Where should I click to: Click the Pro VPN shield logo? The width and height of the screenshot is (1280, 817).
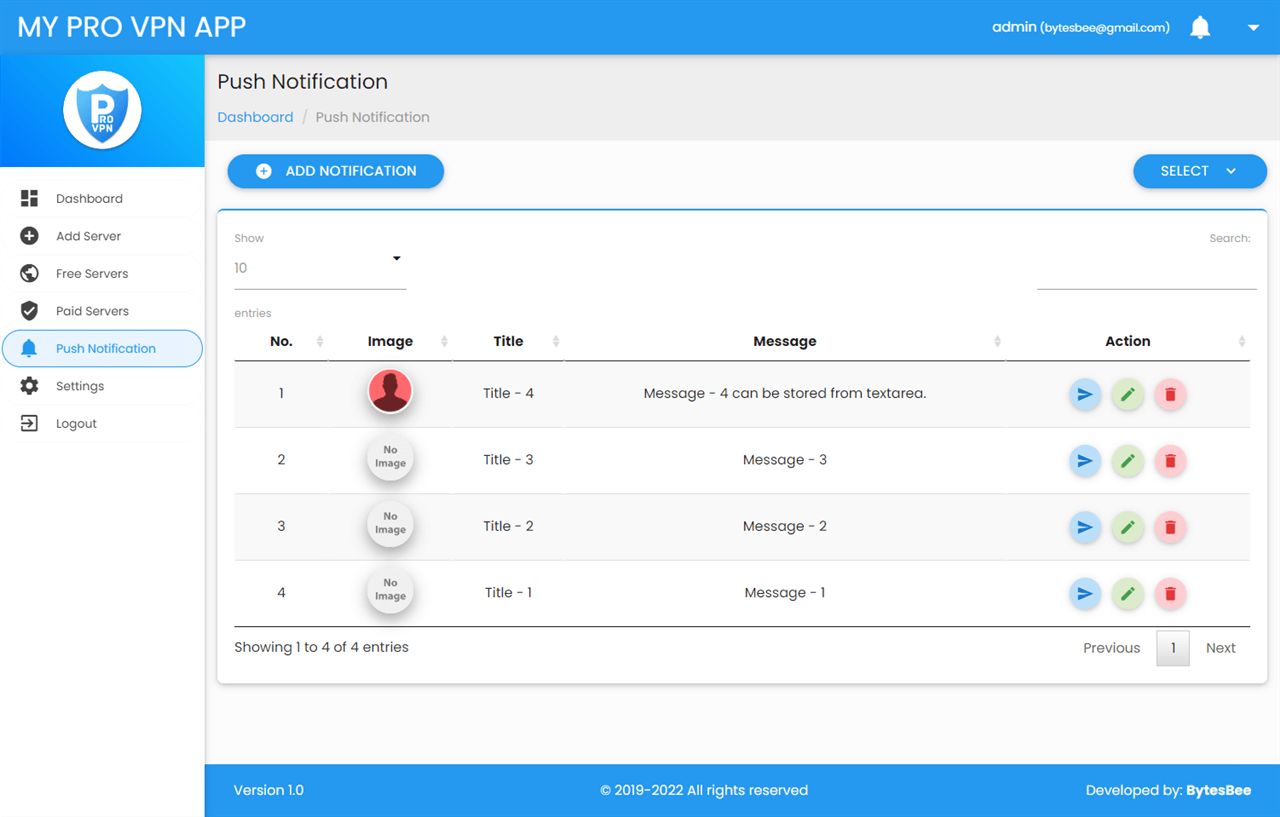pos(102,110)
